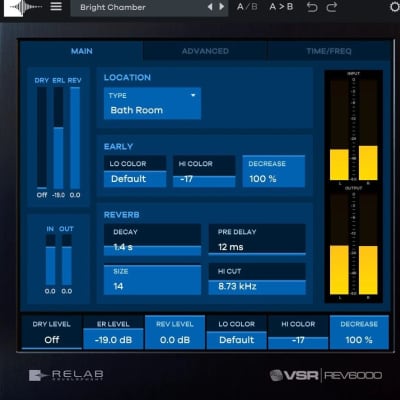
Task: Go to next preset arrow
Action: (222, 7)
